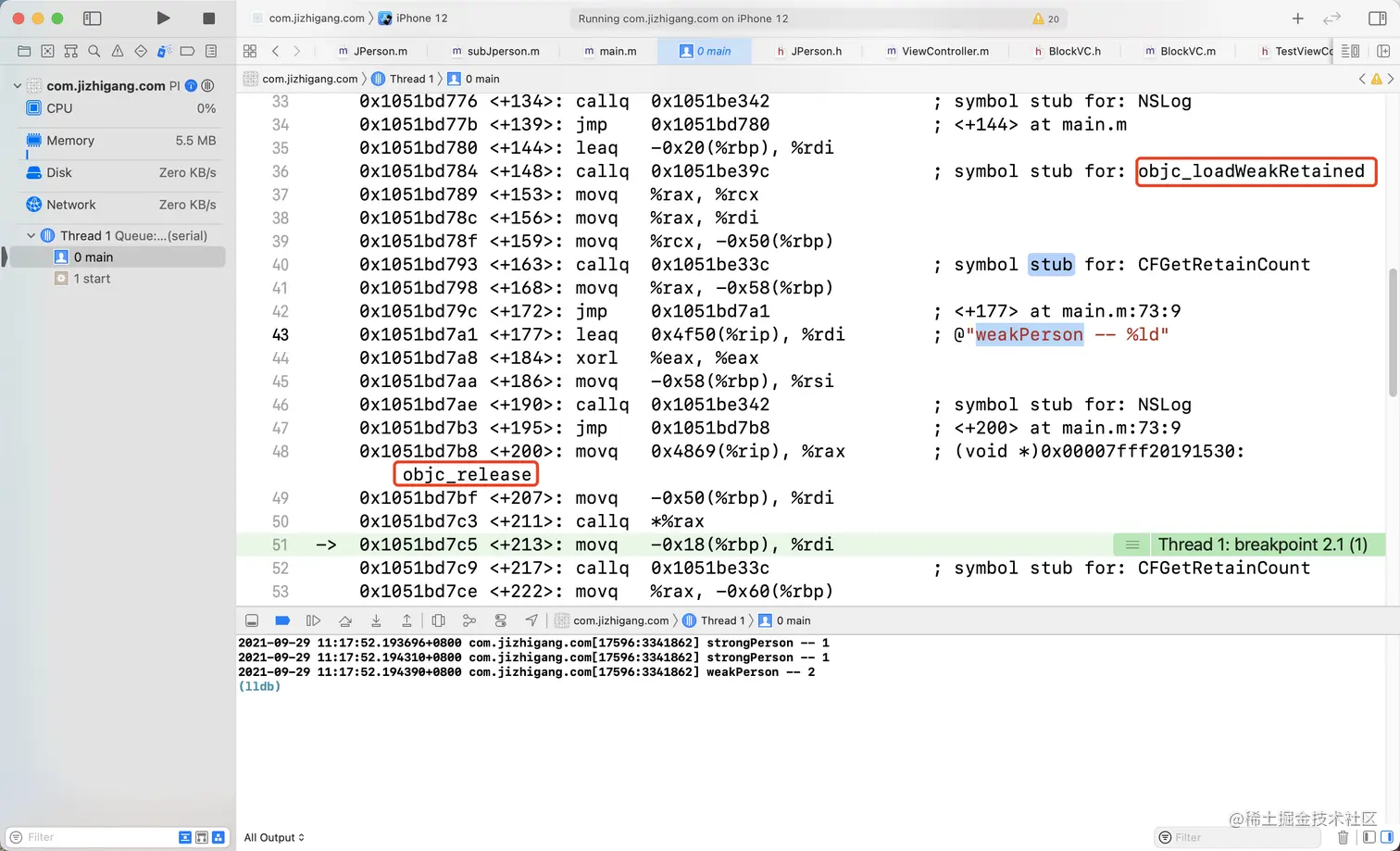Open Environment Overrides
The width and height of the screenshot is (1400, 851).
point(501,620)
